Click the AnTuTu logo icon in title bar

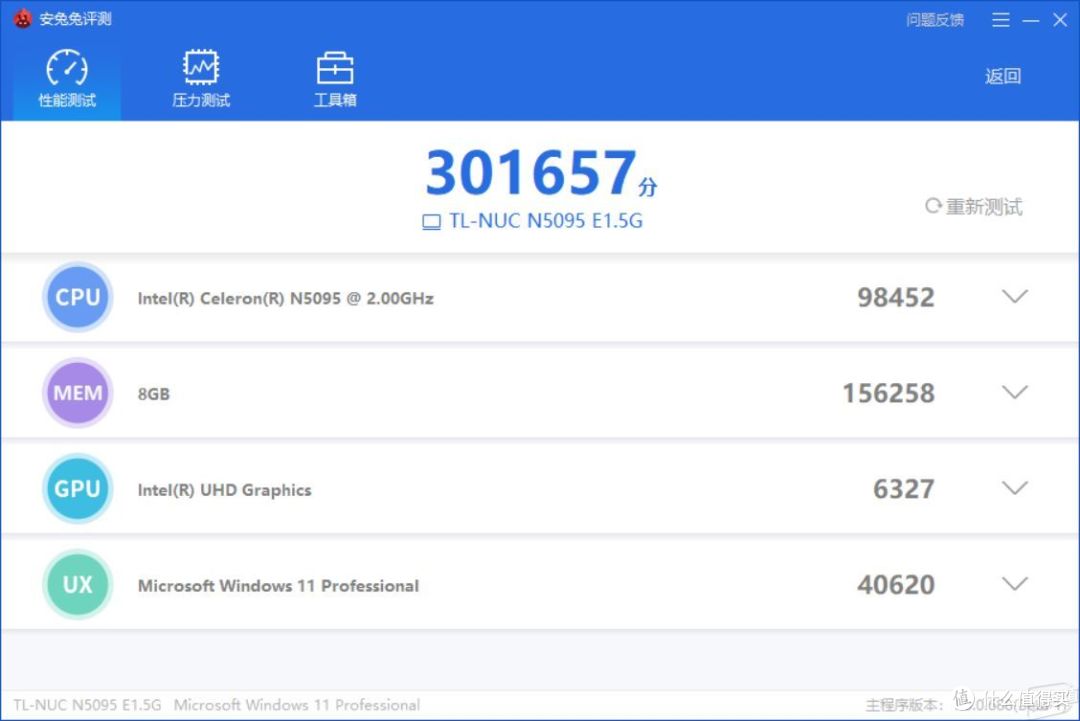point(23,19)
